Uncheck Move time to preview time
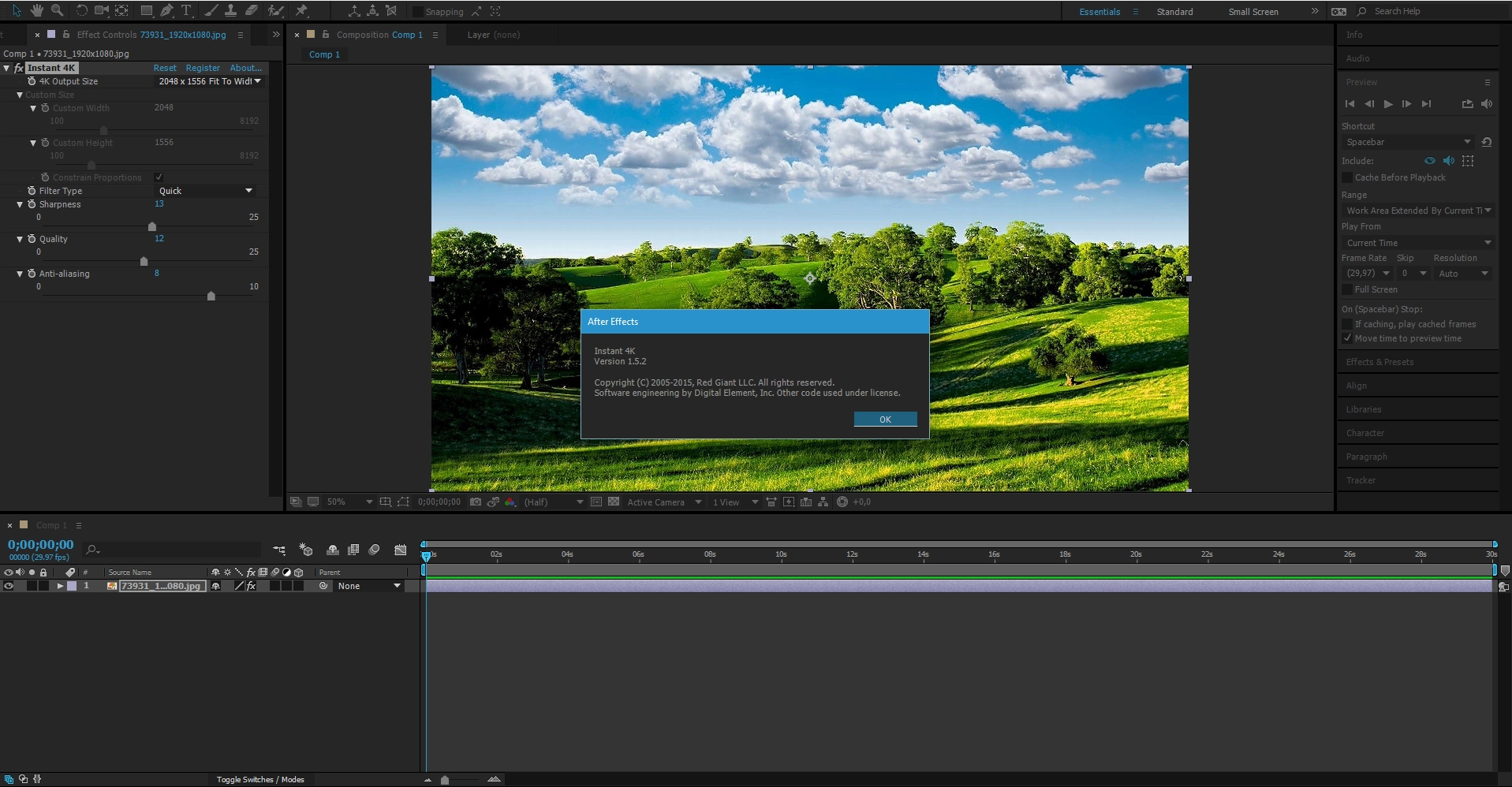 [x=1347, y=338]
